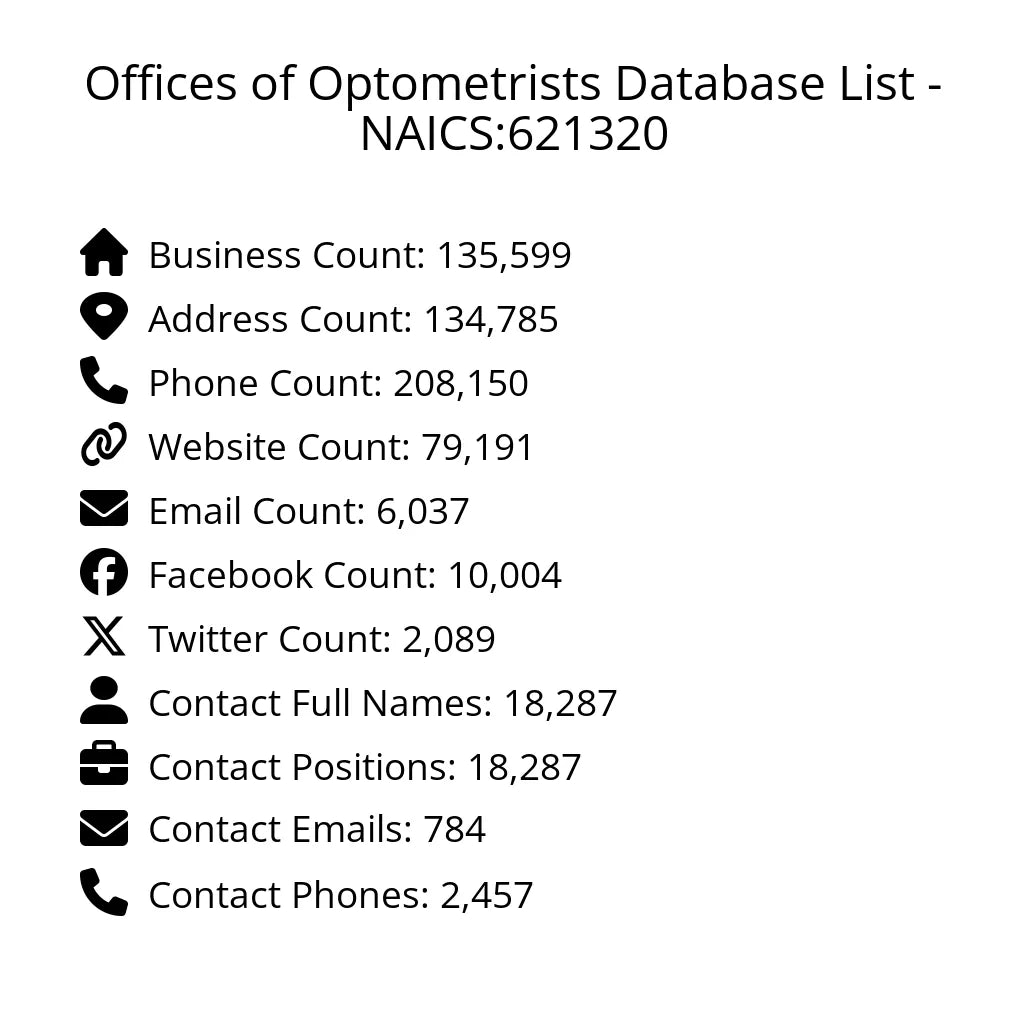The height and width of the screenshot is (1024, 1024).
Task: Click the phone icon next to Phone Count
Action: 104,381
